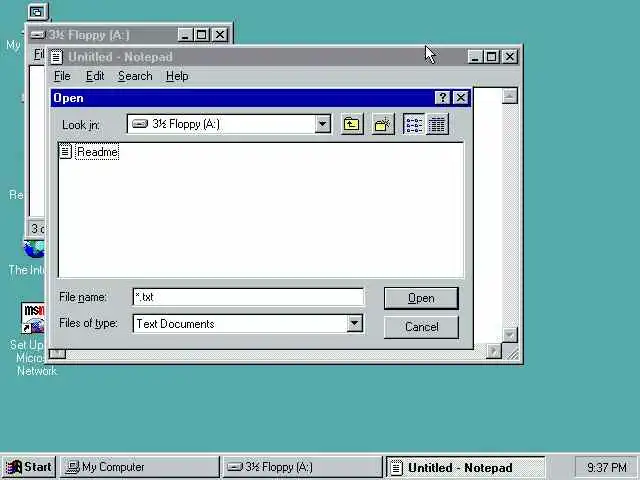
Task: Select the Readme file icon
Action: coord(65,152)
